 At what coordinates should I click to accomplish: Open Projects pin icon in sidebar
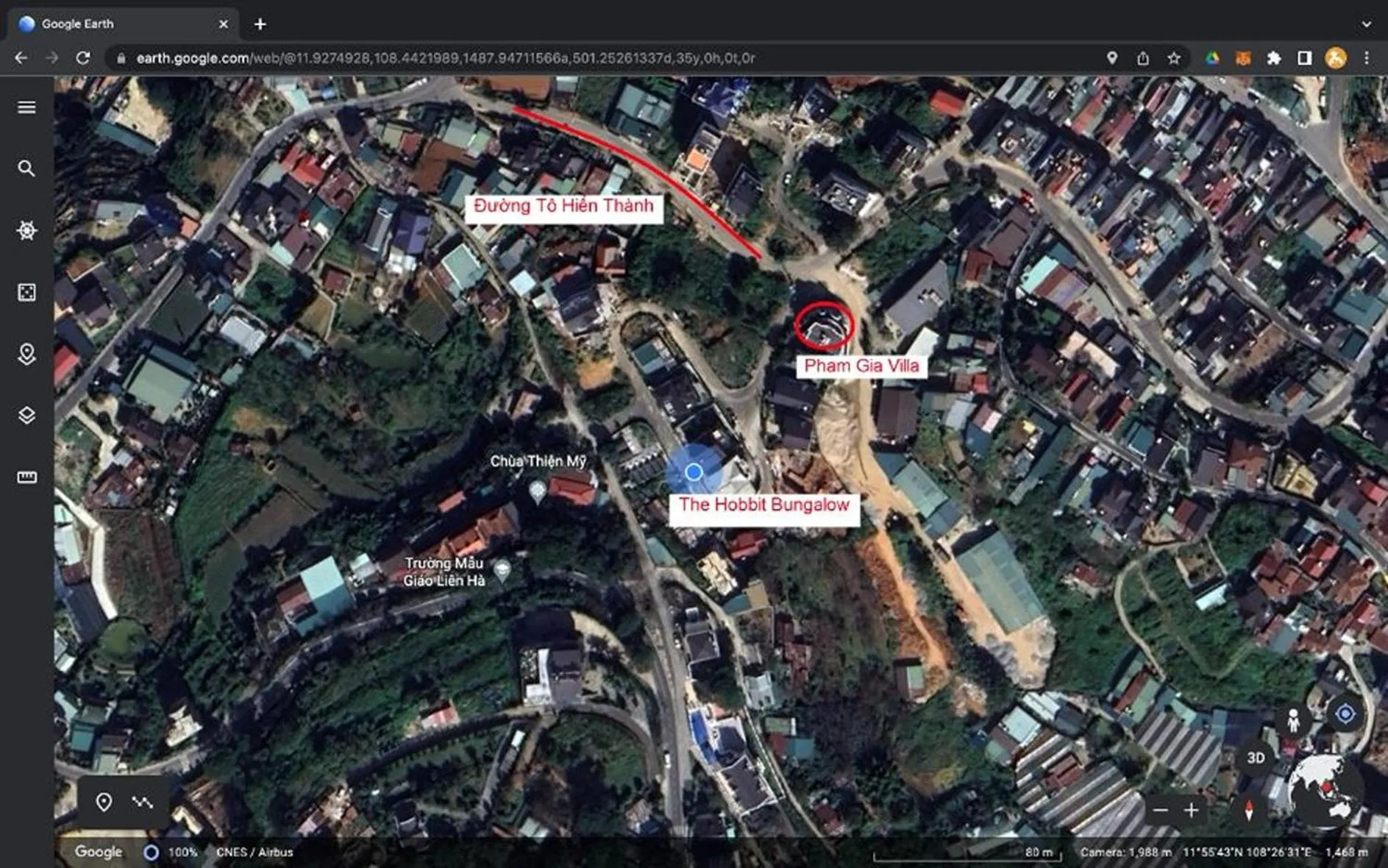[26, 354]
